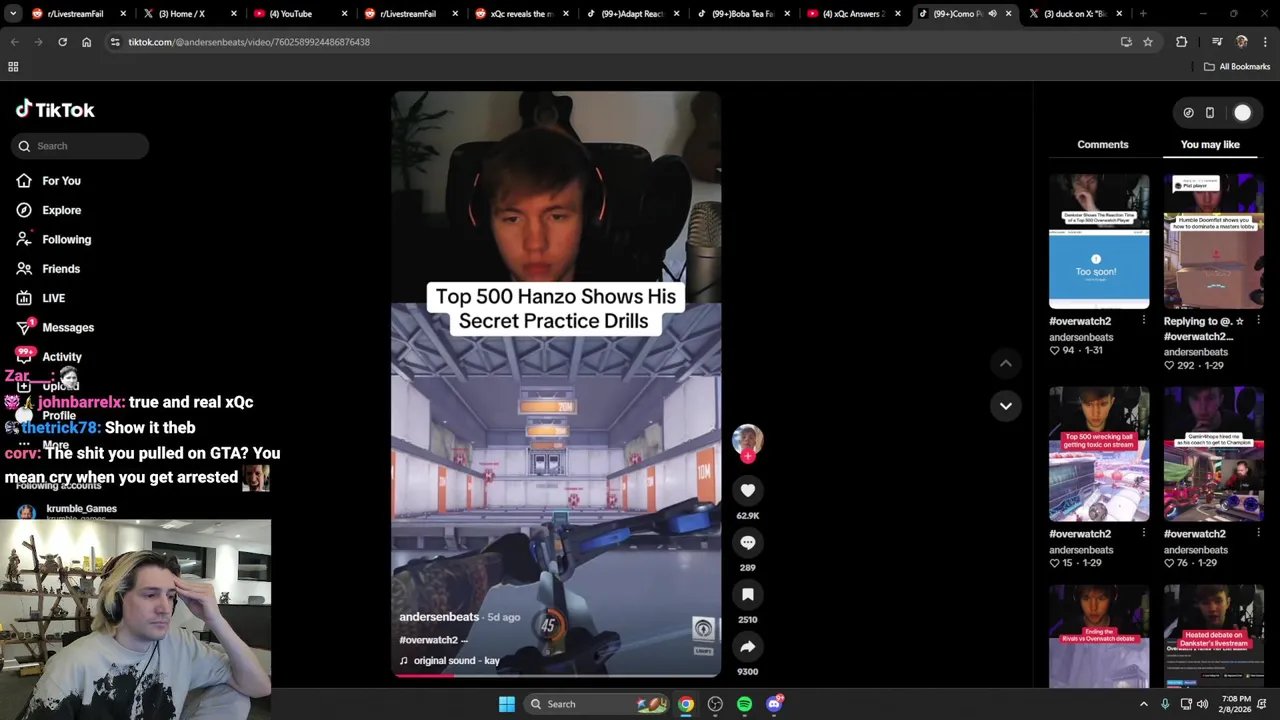
Task: Open a new browser tab
Action: coord(1143,14)
